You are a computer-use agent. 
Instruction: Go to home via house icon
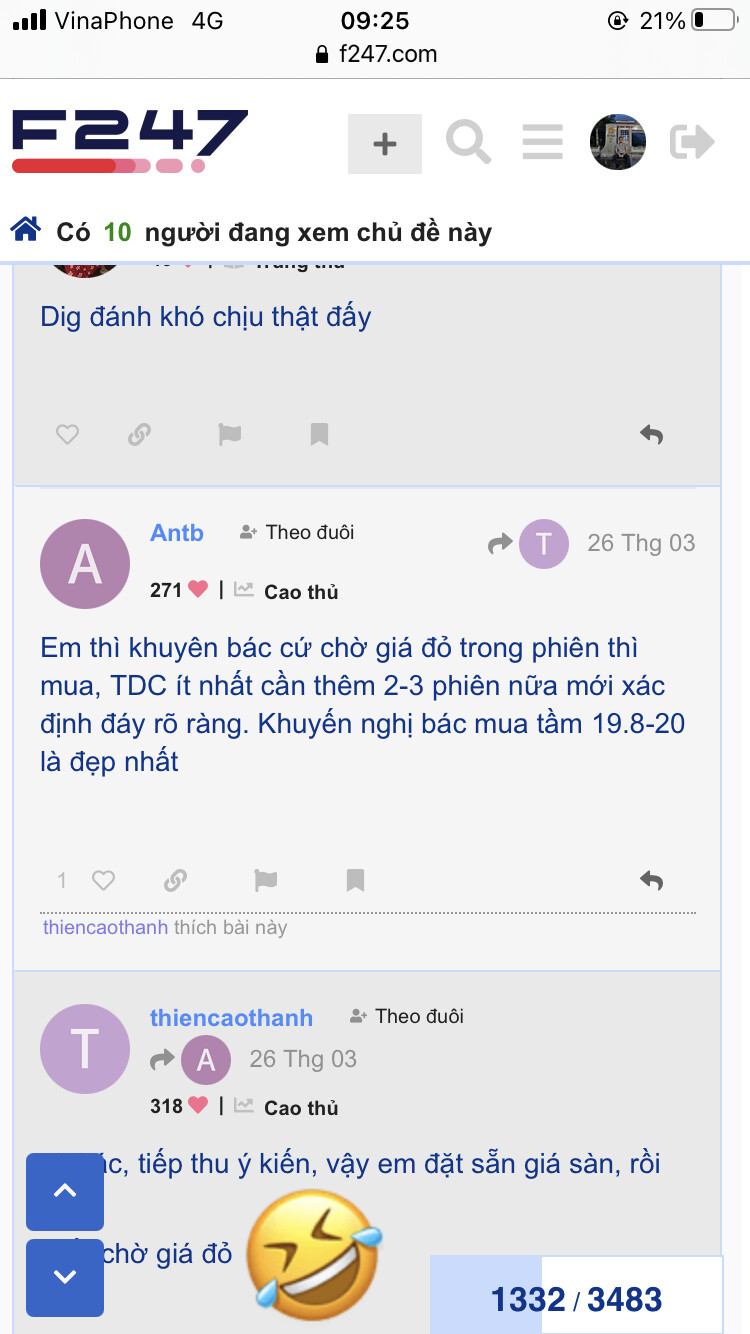[25, 231]
